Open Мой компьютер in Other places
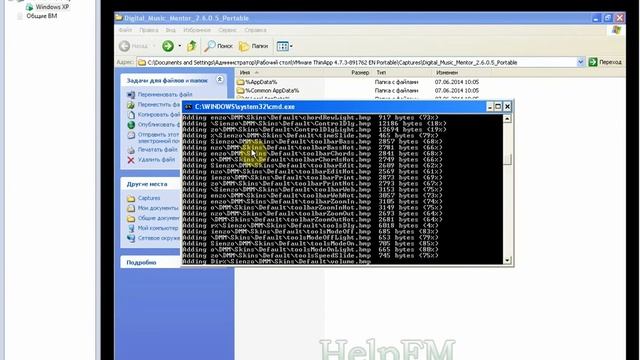Image resolution: width=640 pixels, height=360 pixels. (x=158, y=228)
